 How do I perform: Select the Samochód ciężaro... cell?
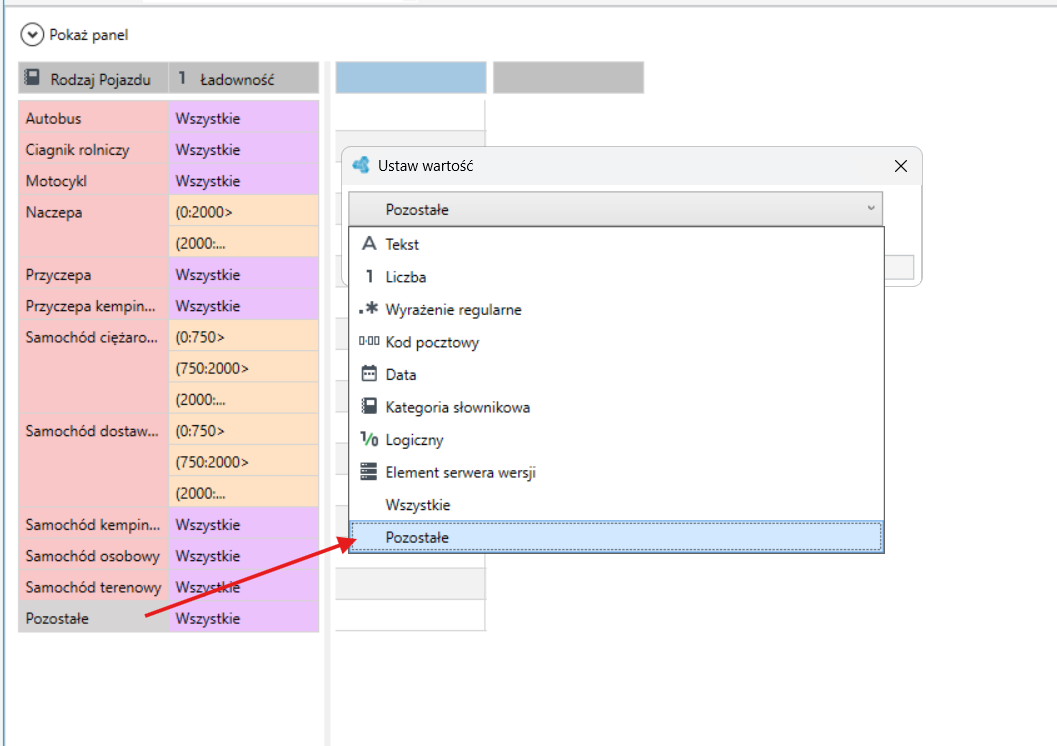point(93,368)
